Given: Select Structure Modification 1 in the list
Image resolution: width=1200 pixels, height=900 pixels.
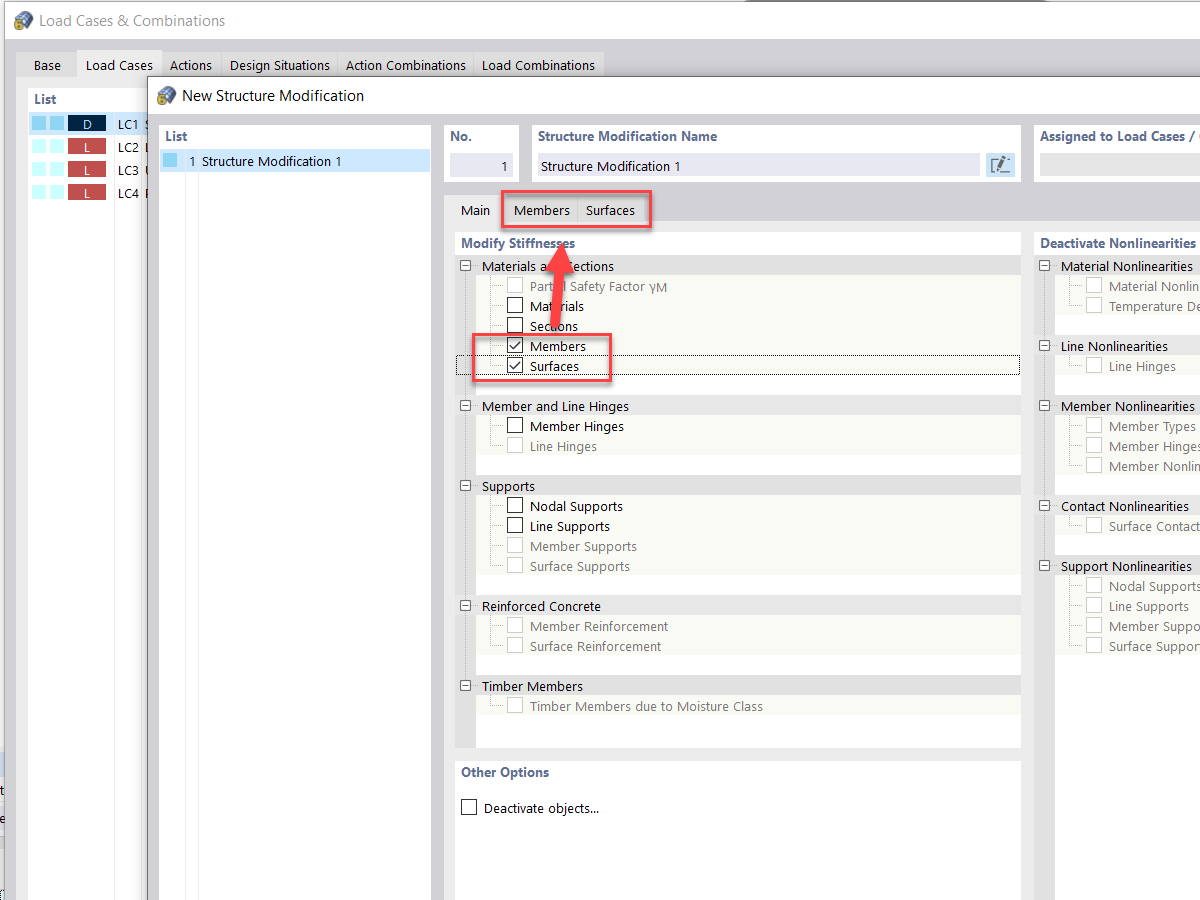Looking at the screenshot, I should (295, 161).
